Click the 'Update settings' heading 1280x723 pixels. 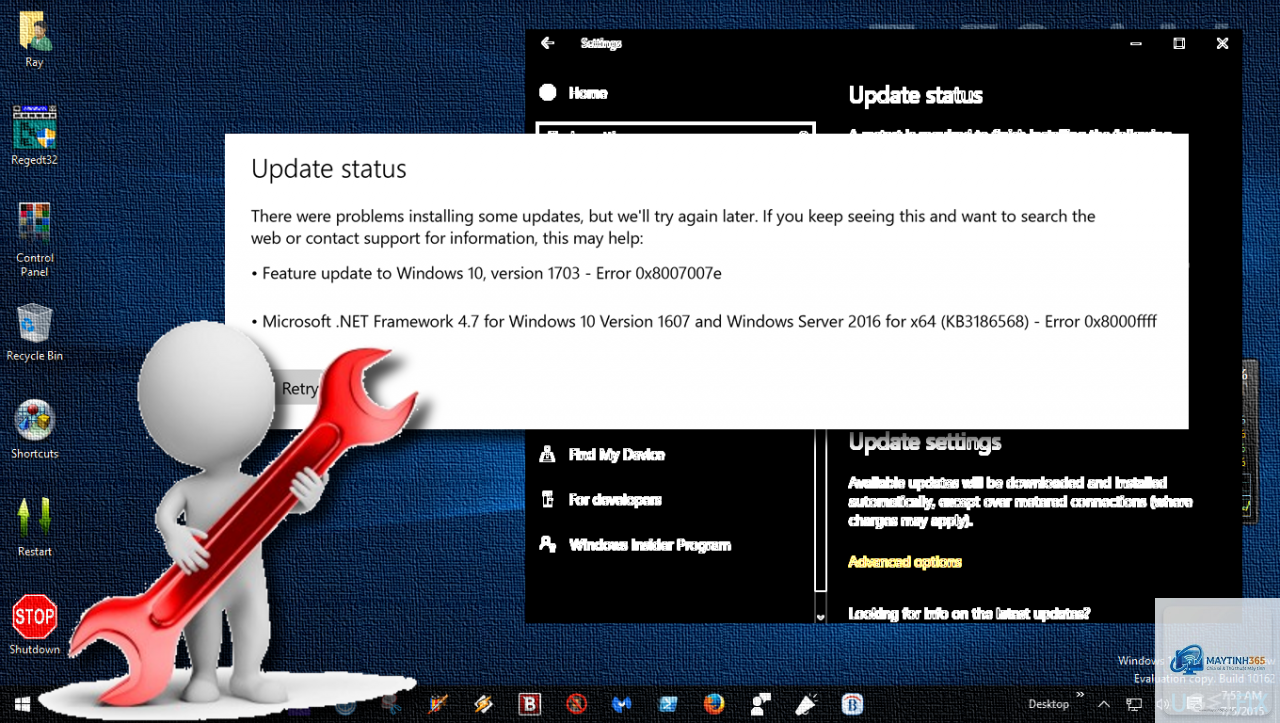[x=925, y=441]
